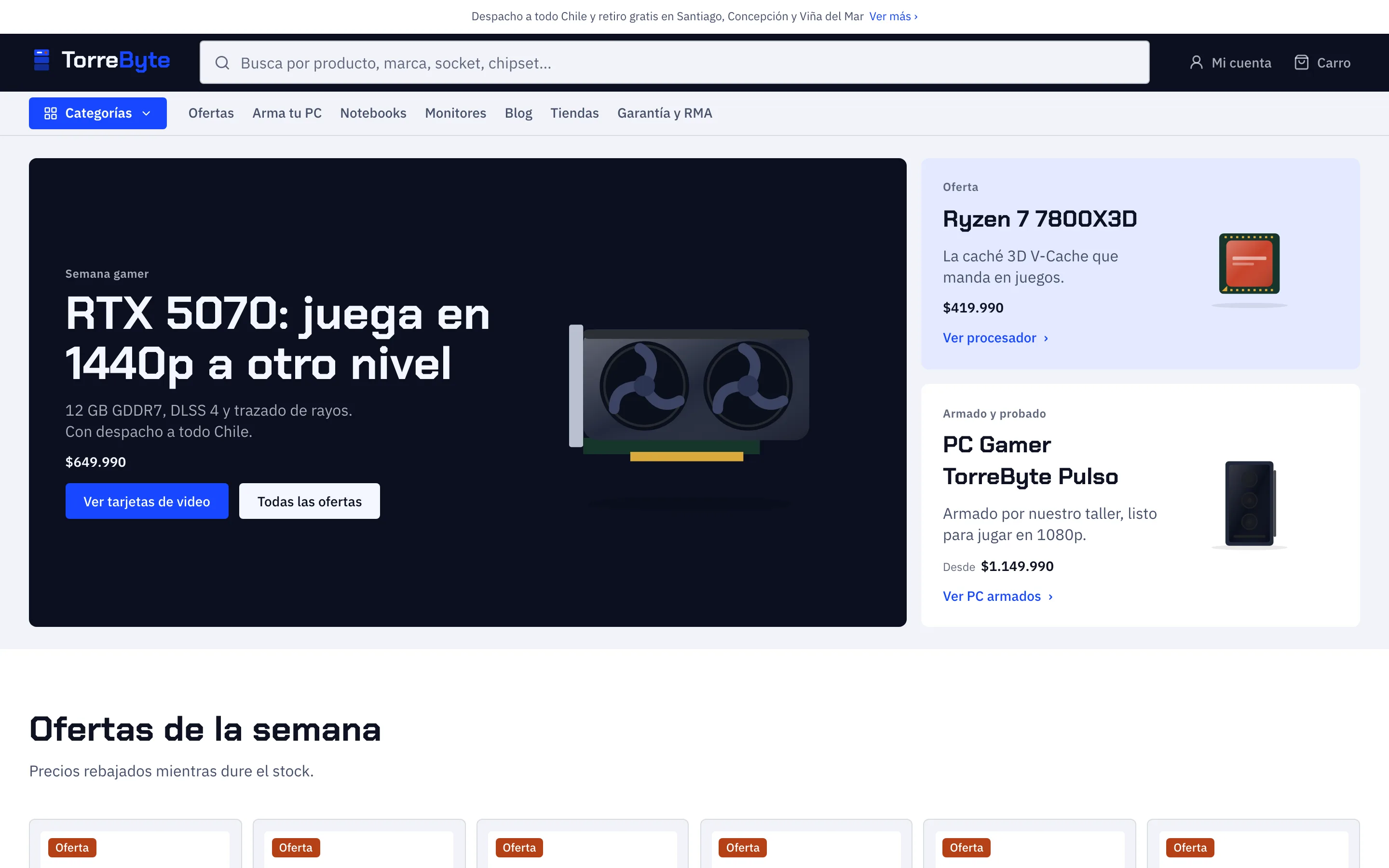The height and width of the screenshot is (868, 1389).
Task: Click the Armado y probado label
Action: point(994,413)
